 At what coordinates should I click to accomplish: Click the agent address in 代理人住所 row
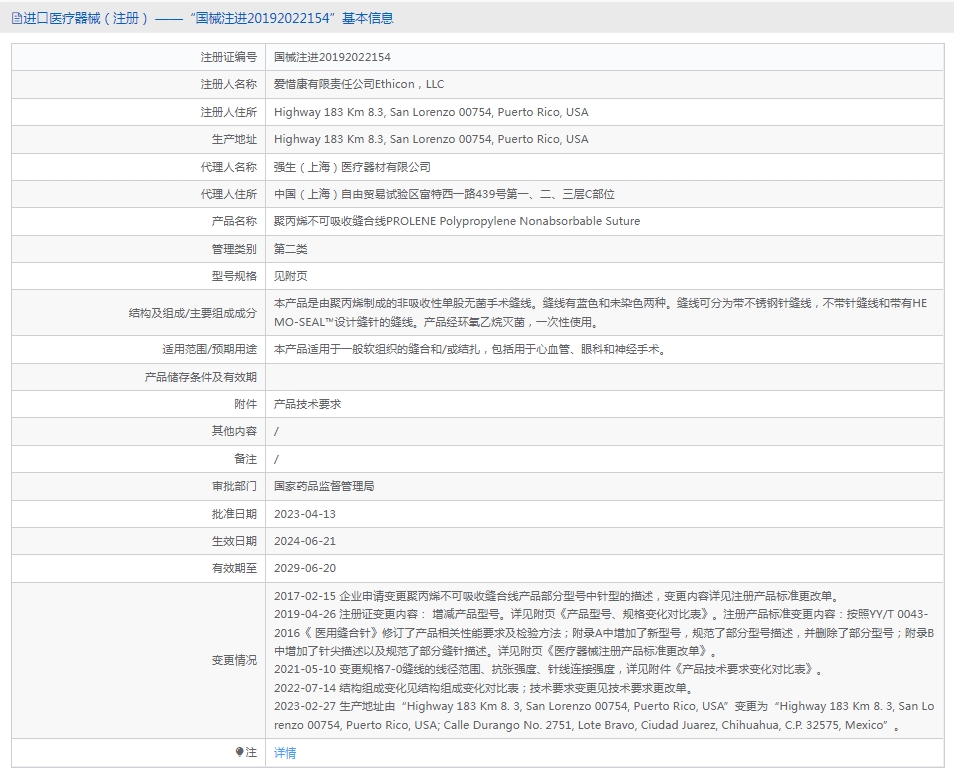pos(444,194)
